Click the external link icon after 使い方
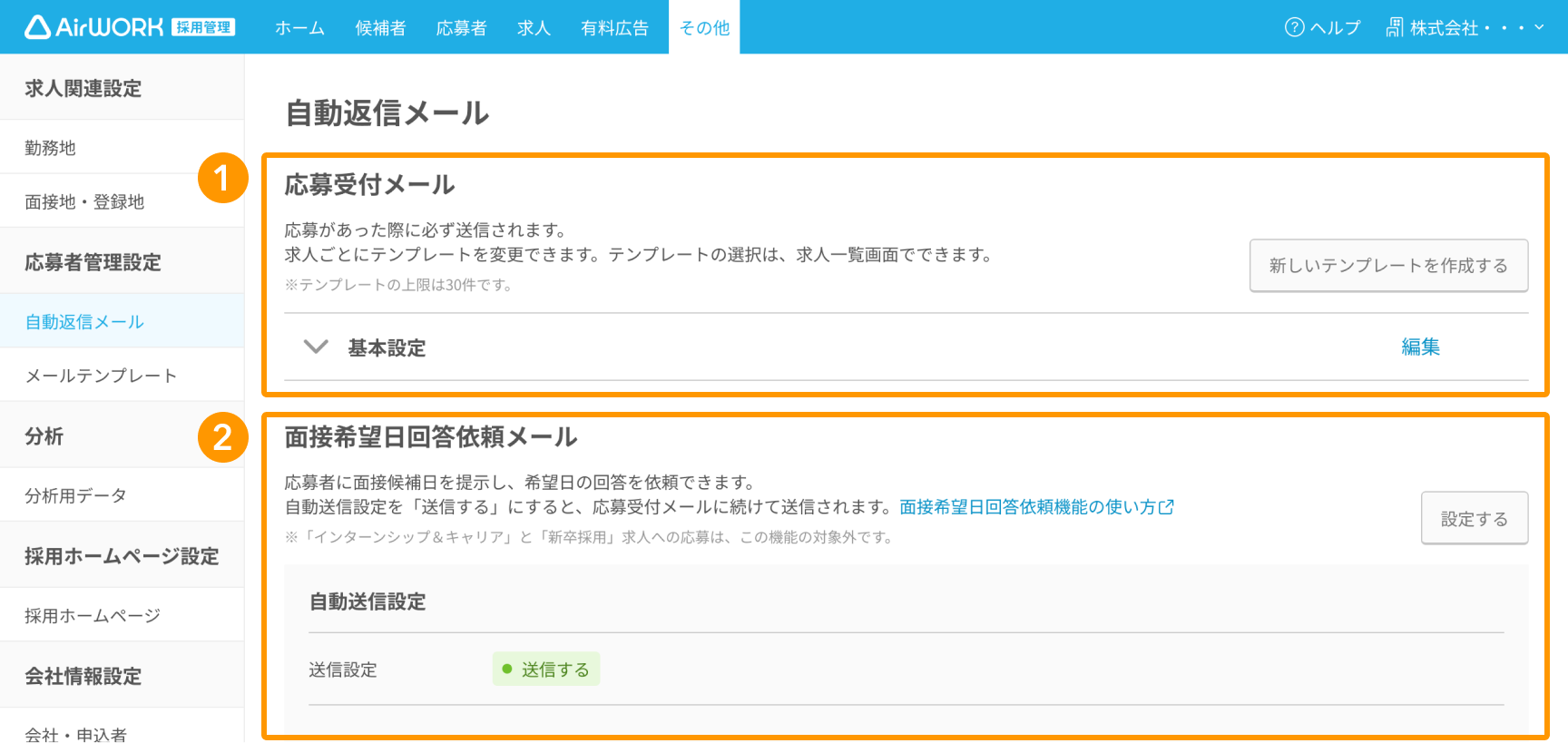 1166,507
